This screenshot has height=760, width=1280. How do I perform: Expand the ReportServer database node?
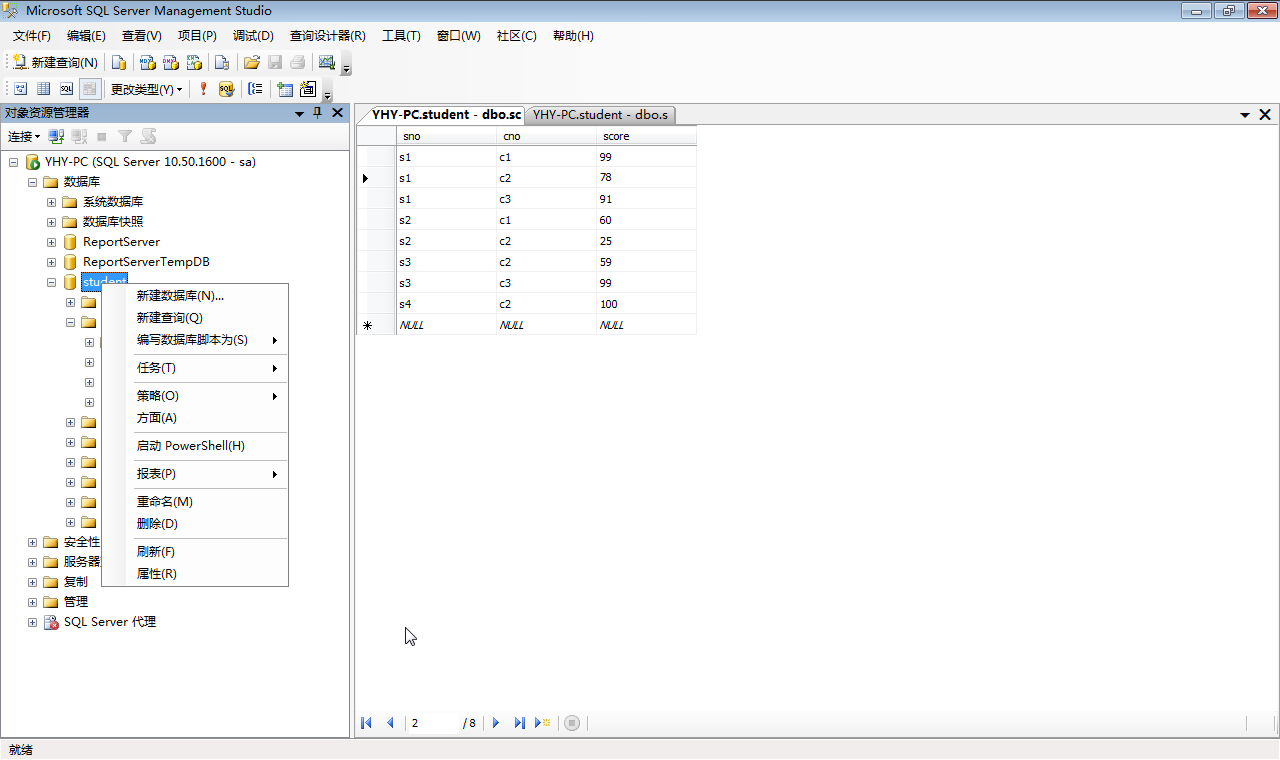(x=51, y=242)
